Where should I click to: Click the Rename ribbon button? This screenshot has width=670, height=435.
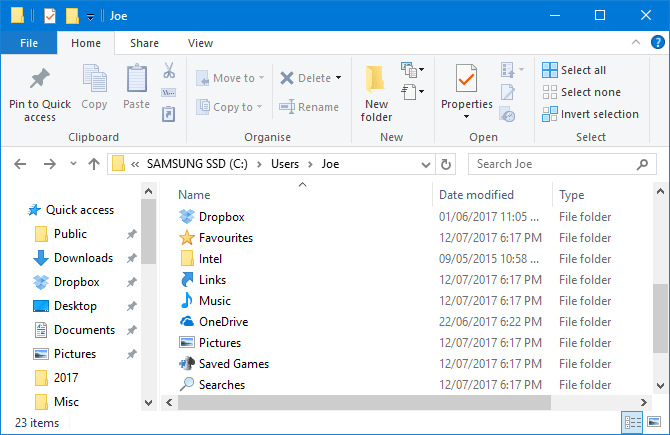coord(309,107)
